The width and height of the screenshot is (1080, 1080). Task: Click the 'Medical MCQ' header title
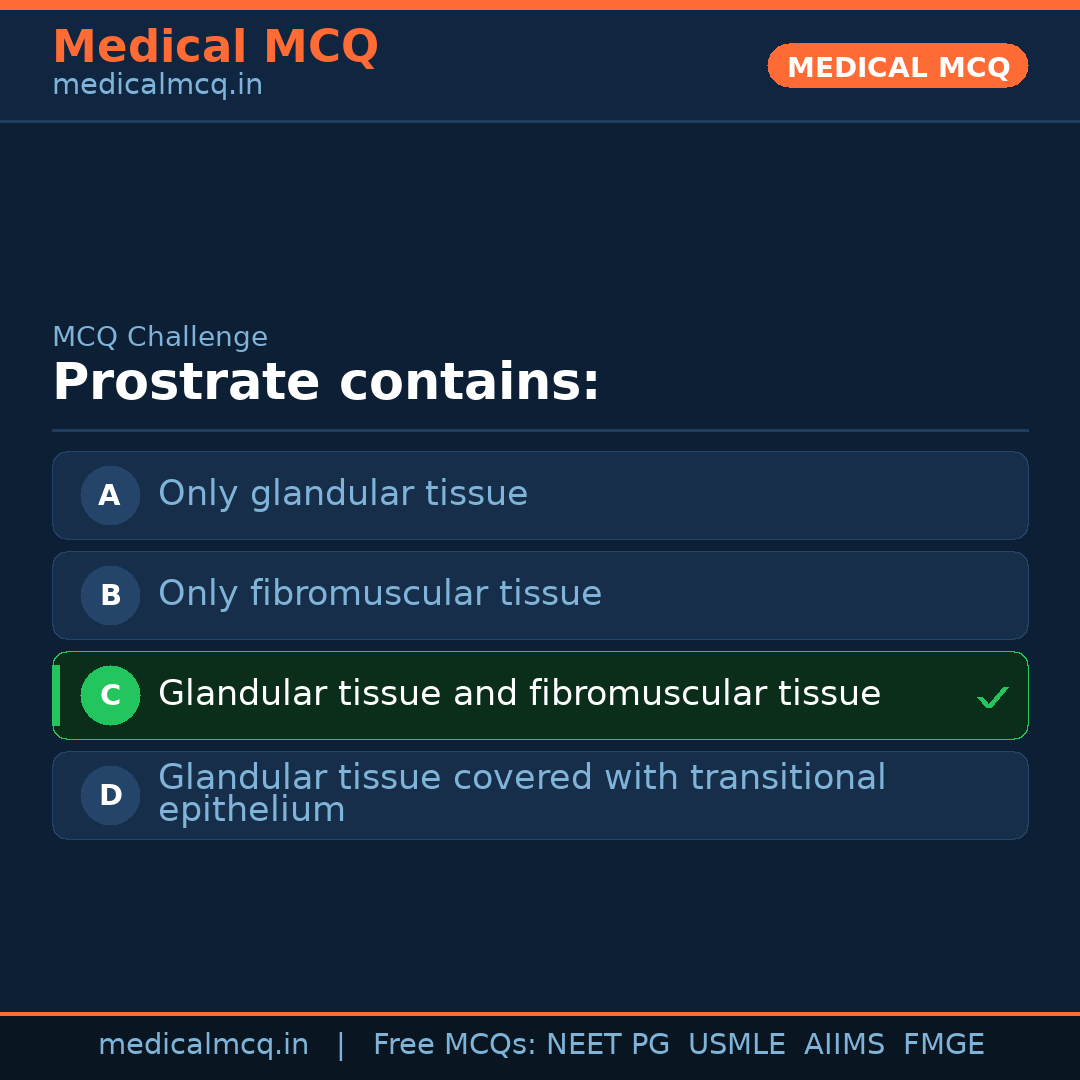(x=215, y=47)
